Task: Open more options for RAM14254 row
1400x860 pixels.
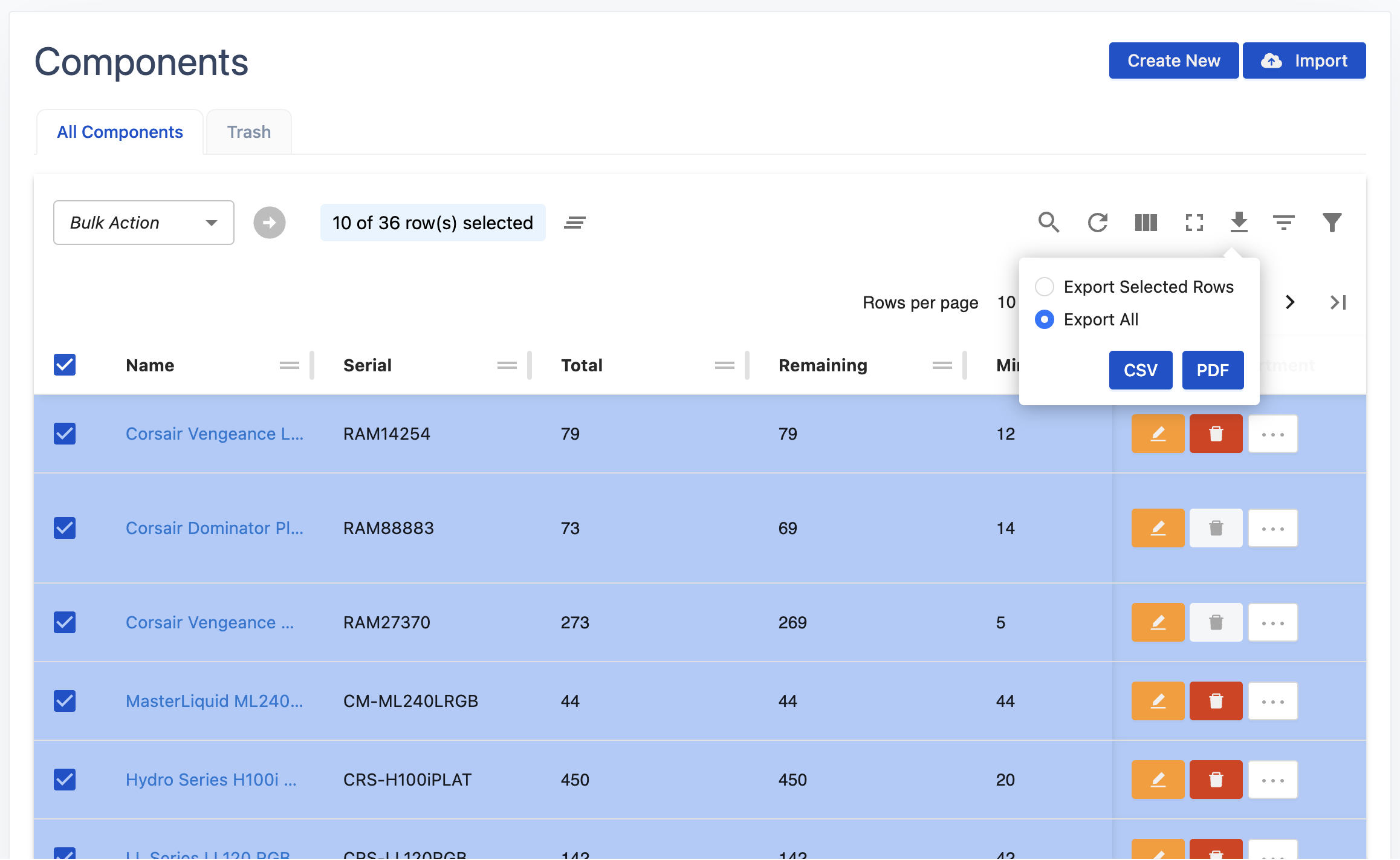Action: pos(1272,434)
